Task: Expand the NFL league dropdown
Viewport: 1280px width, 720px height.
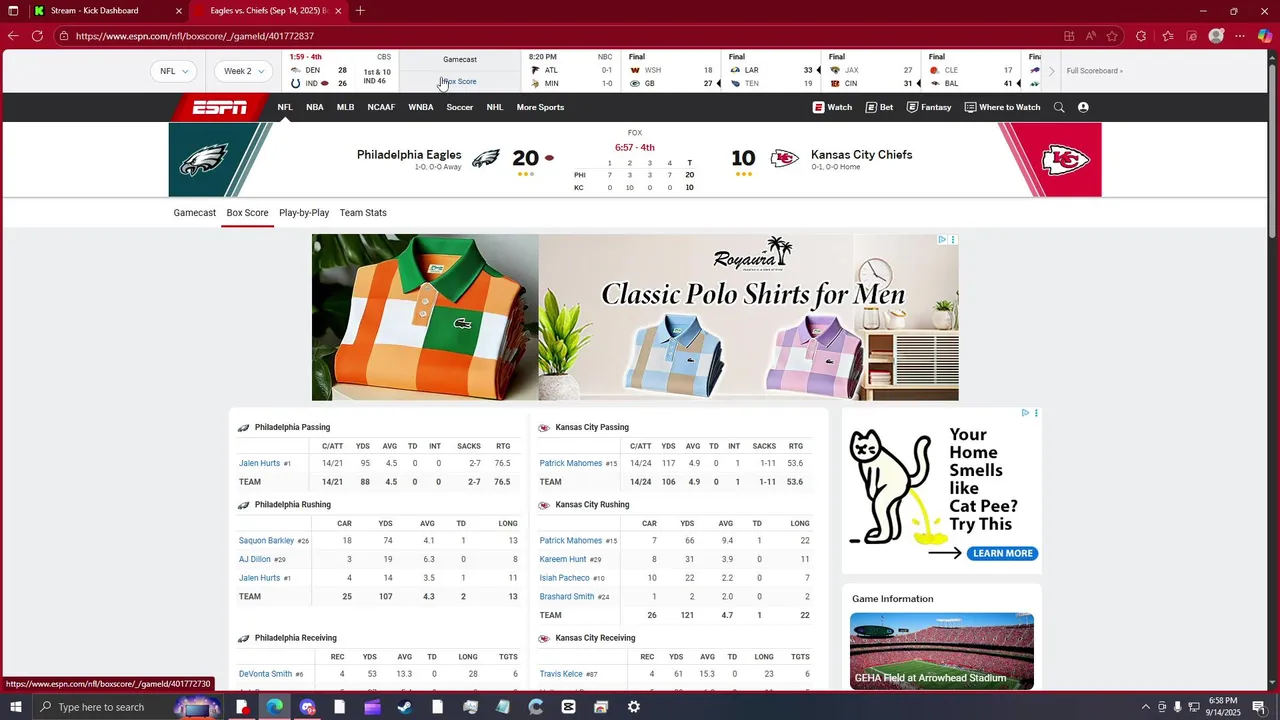Action: tap(173, 71)
